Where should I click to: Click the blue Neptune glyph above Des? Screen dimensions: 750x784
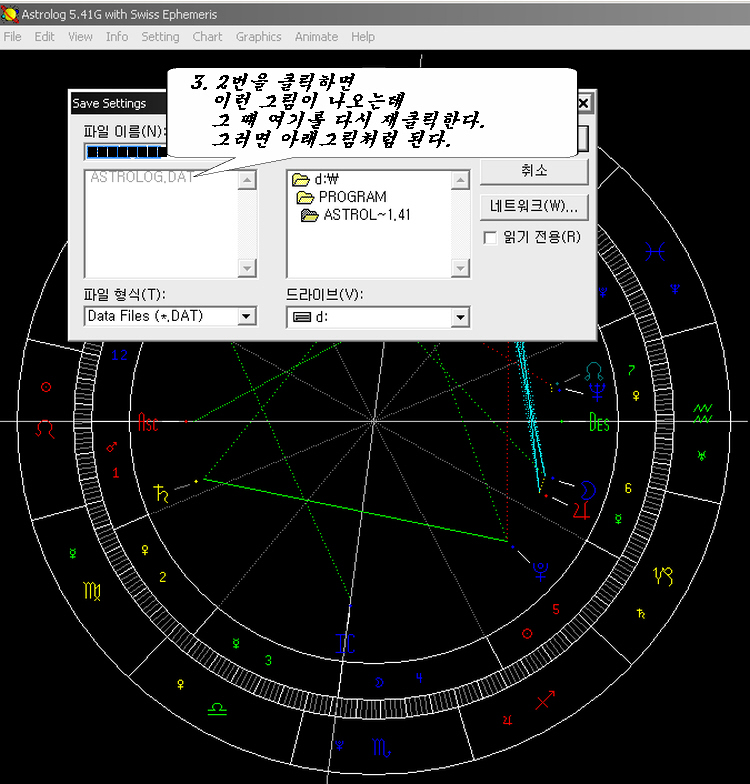point(598,392)
